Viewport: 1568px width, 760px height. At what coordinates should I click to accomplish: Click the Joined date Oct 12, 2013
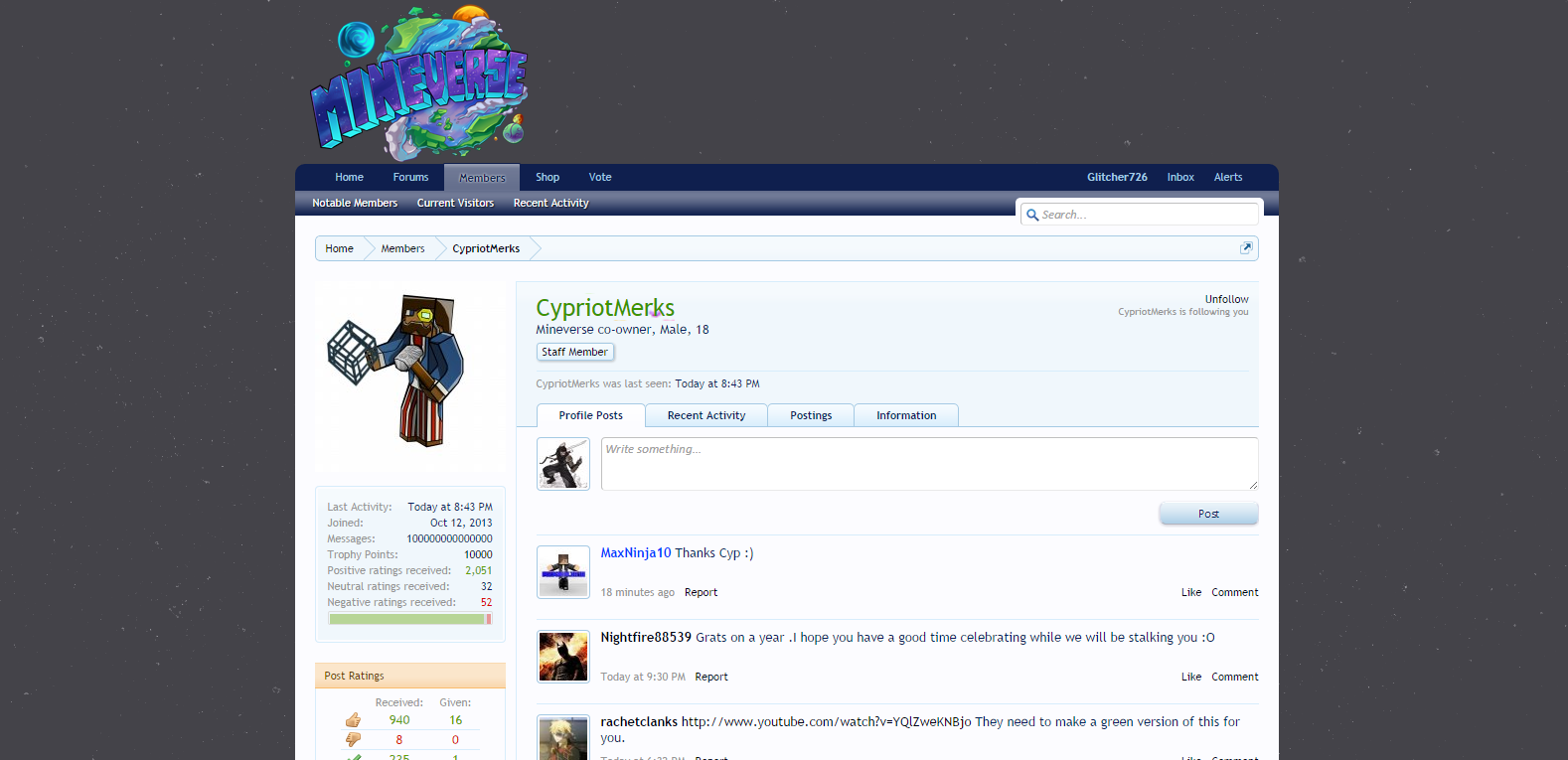tap(461, 523)
